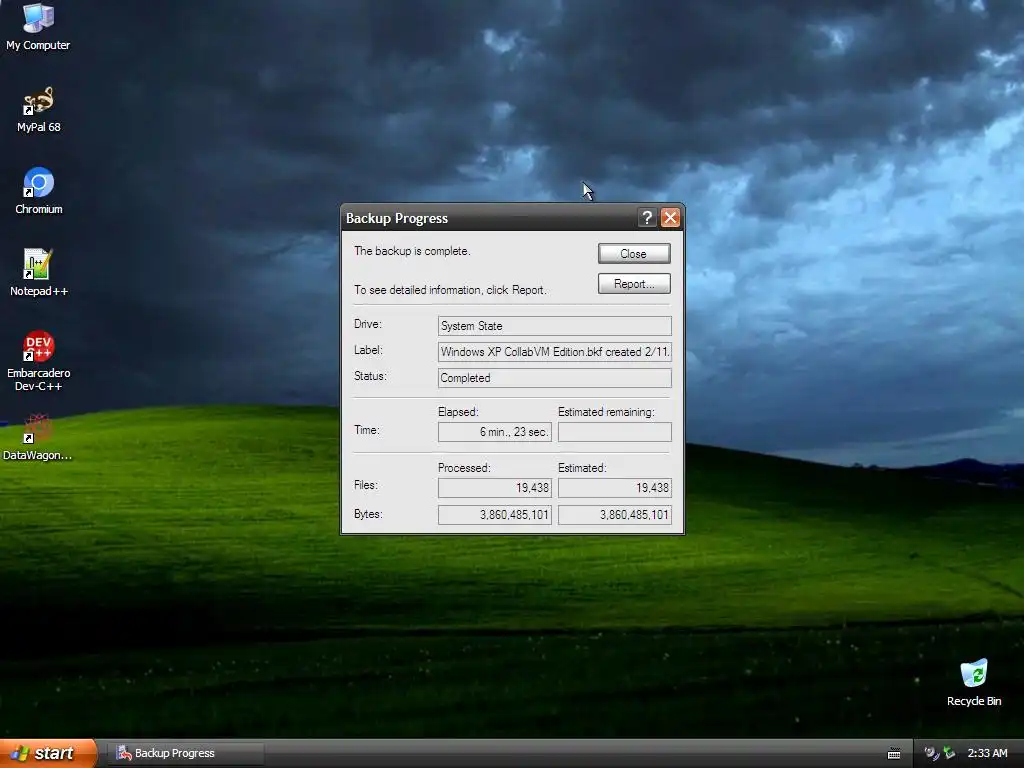Click 'The backup is complete.' message
The height and width of the screenshot is (768, 1024).
tap(412, 251)
